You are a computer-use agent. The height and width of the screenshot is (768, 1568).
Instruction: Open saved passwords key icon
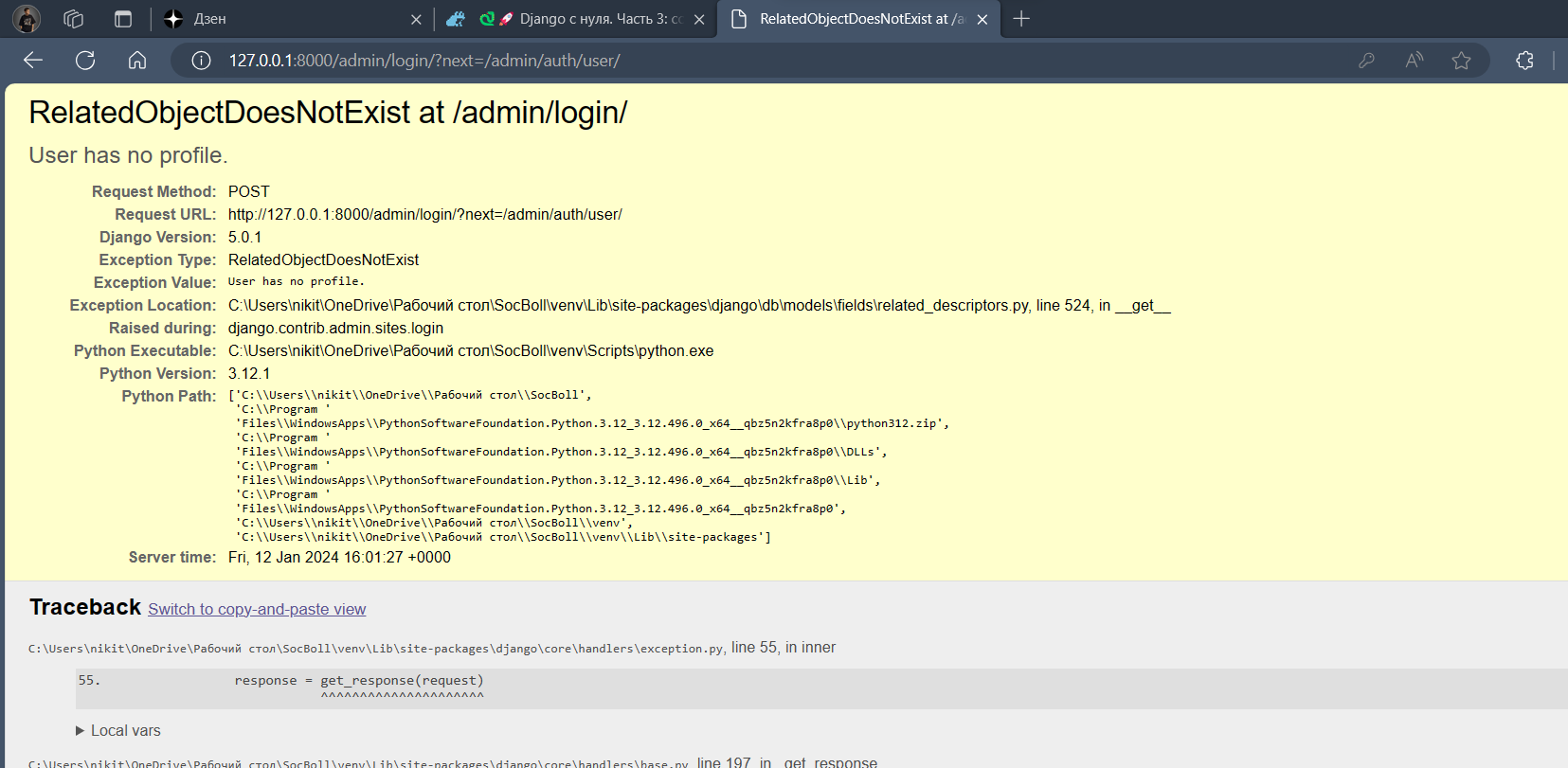1366,61
